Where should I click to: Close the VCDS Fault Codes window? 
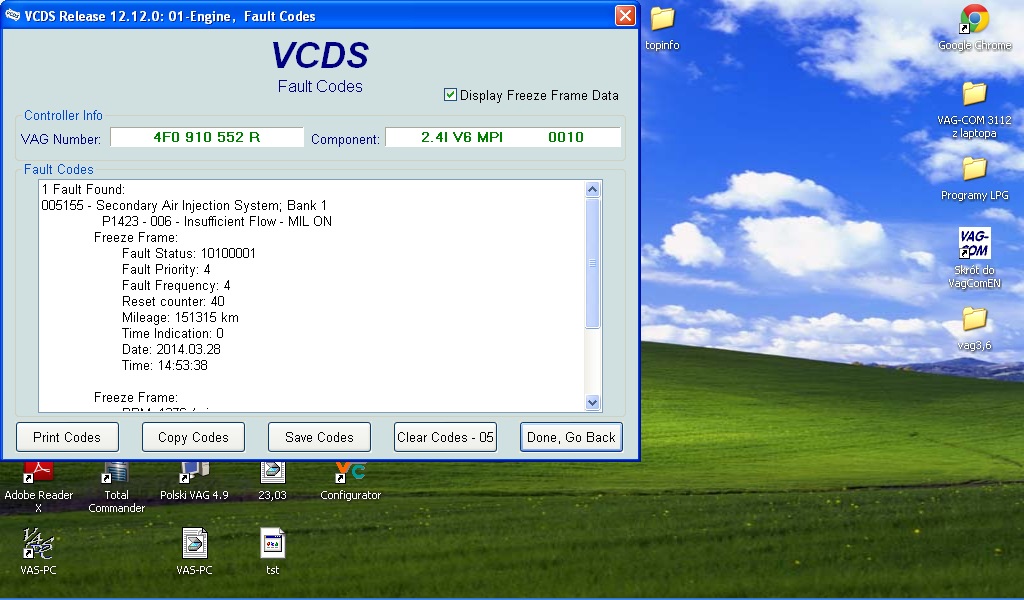(625, 16)
